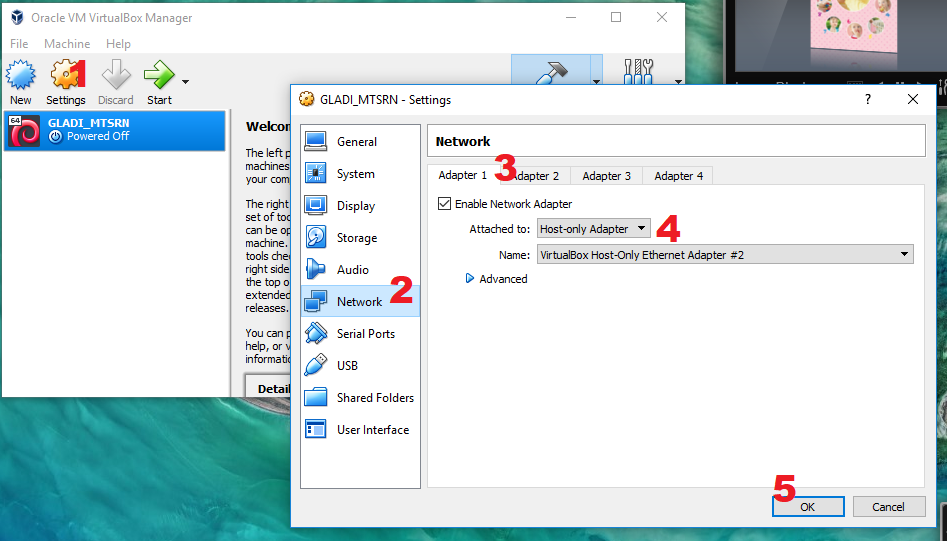947x541 pixels.
Task: Maximize the VirtualBox Manager window
Action: (x=616, y=18)
